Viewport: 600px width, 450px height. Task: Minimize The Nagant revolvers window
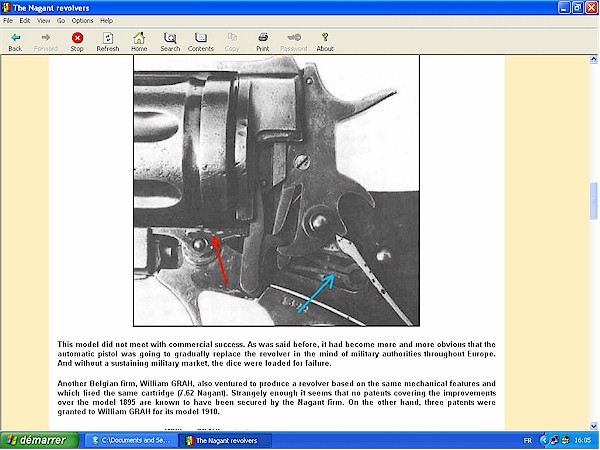point(564,8)
